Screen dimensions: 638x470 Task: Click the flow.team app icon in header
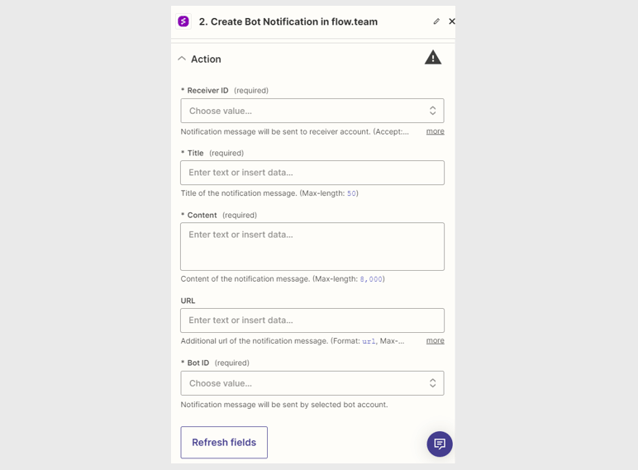coord(184,21)
